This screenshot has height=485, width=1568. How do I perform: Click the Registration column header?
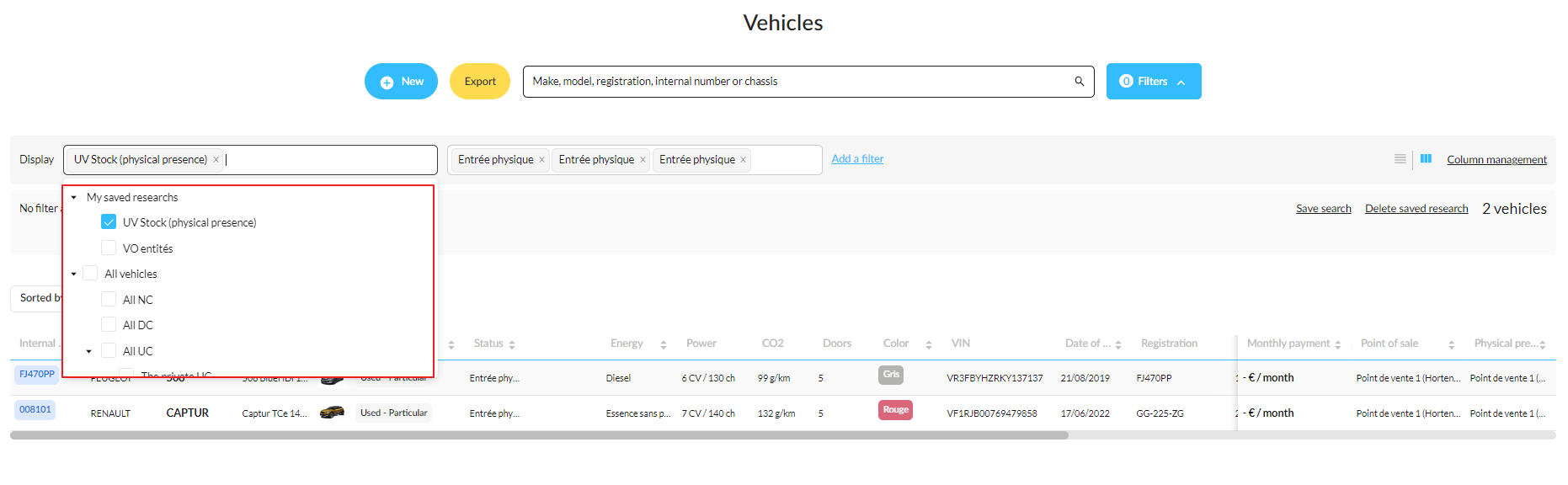click(1169, 344)
